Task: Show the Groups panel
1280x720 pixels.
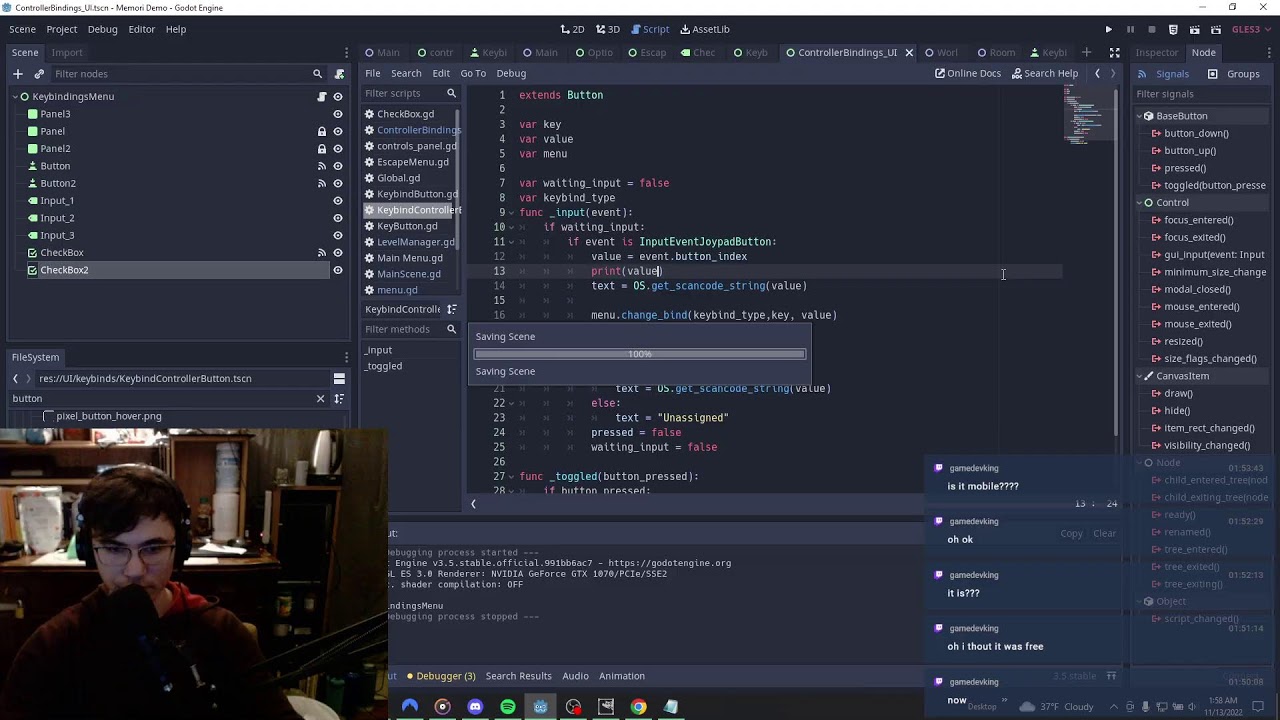Action: [1234, 73]
